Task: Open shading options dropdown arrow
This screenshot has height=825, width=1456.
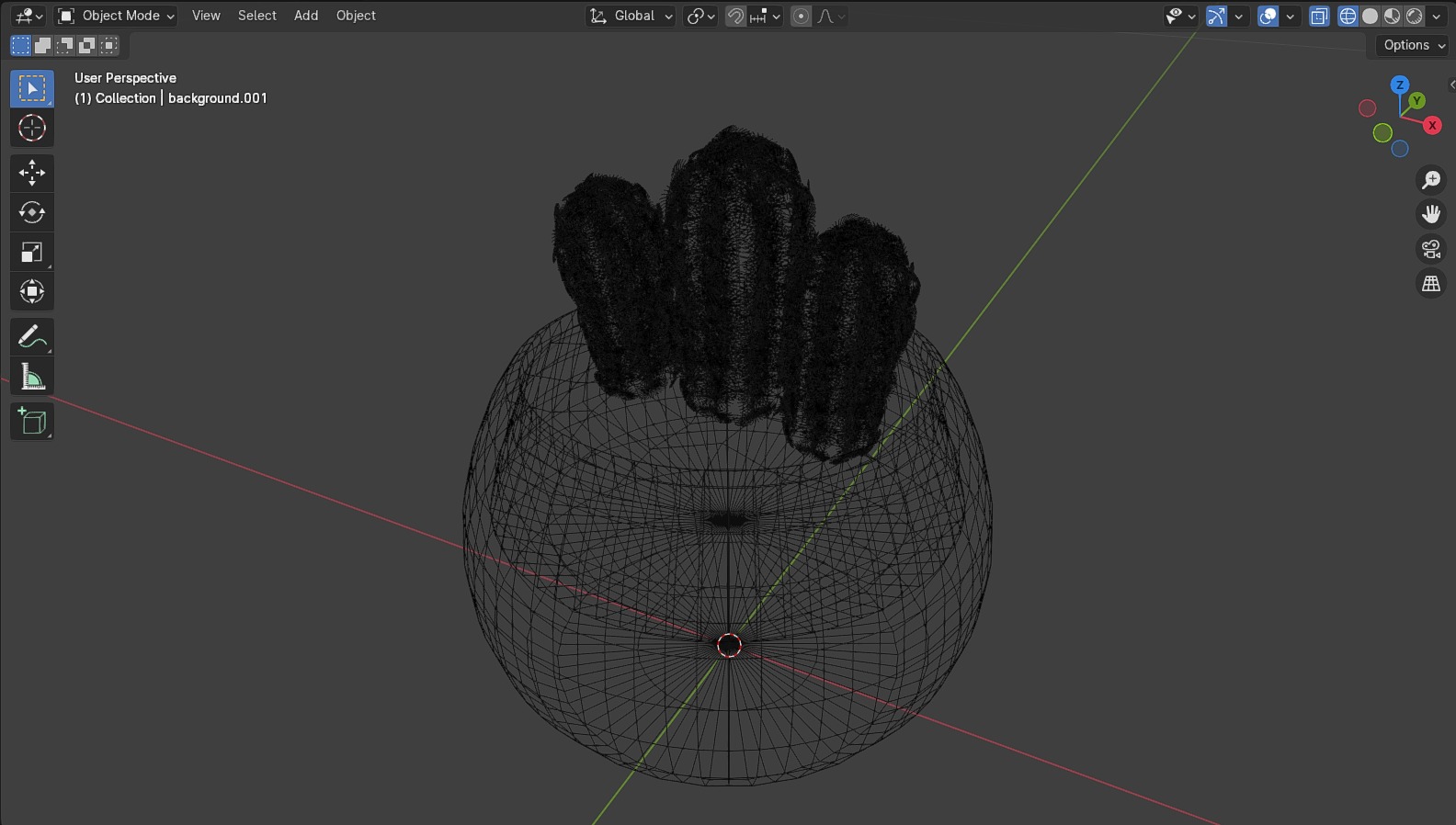Action: pos(1437,16)
